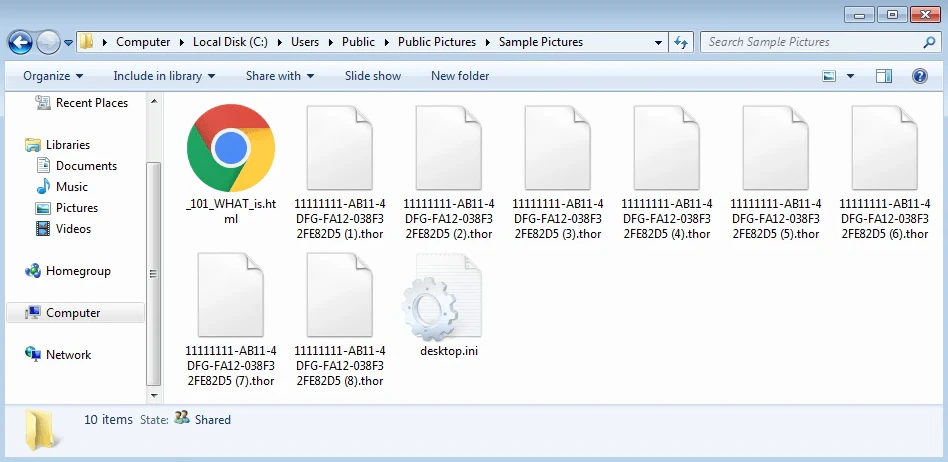Click the Forward navigation arrow
Image resolution: width=948 pixels, height=462 pixels.
pos(48,42)
